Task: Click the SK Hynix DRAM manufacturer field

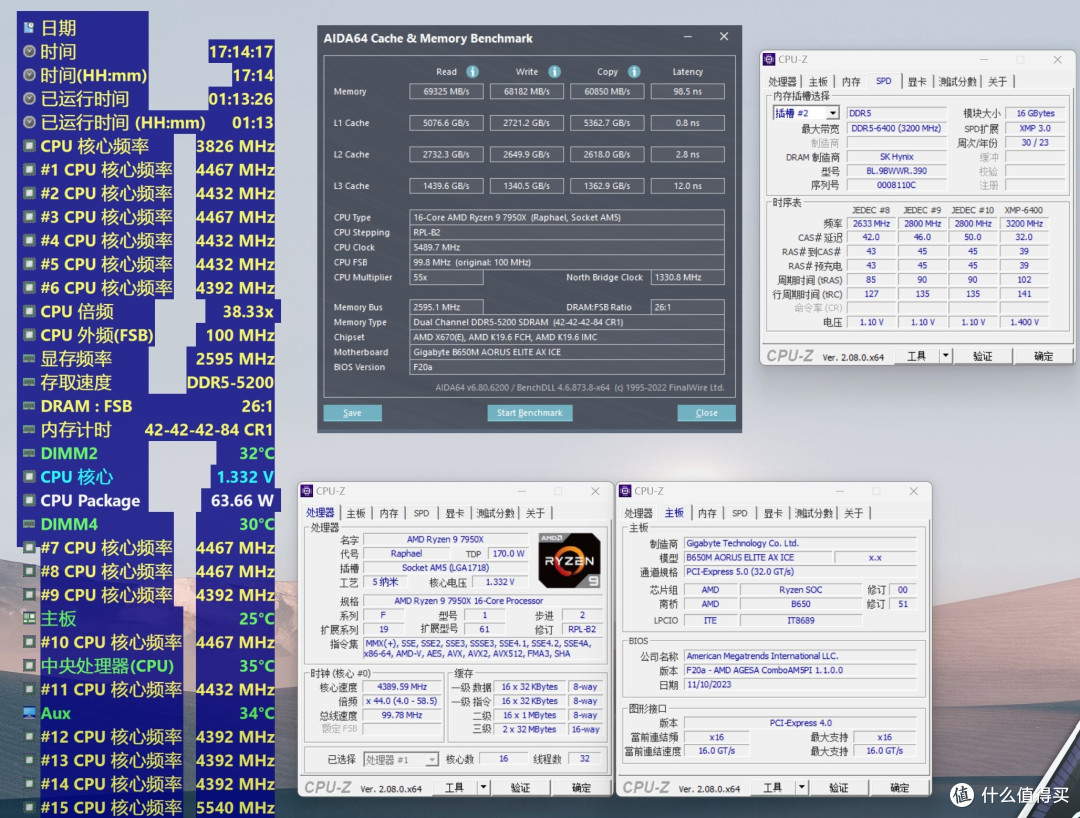Action: [x=896, y=157]
